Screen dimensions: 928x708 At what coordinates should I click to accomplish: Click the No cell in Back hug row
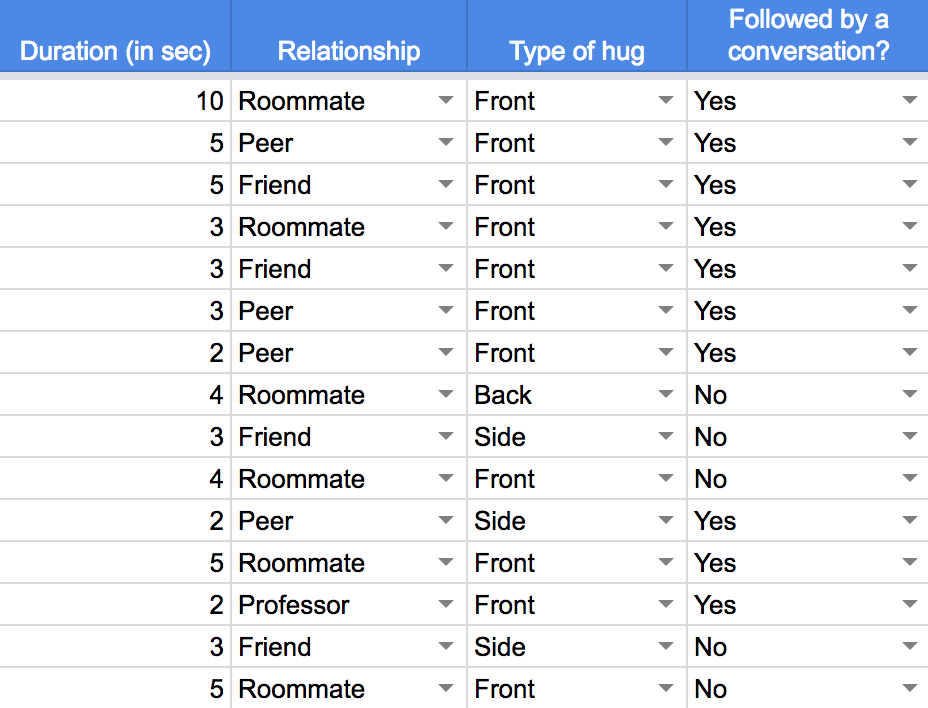pos(808,395)
